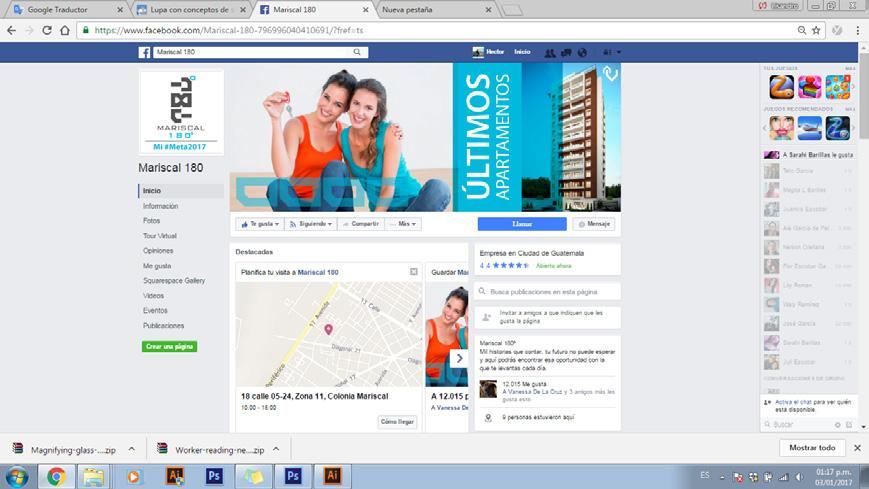Switch to Lupa con conceptos tab
The height and width of the screenshot is (489, 869).
(x=190, y=9)
